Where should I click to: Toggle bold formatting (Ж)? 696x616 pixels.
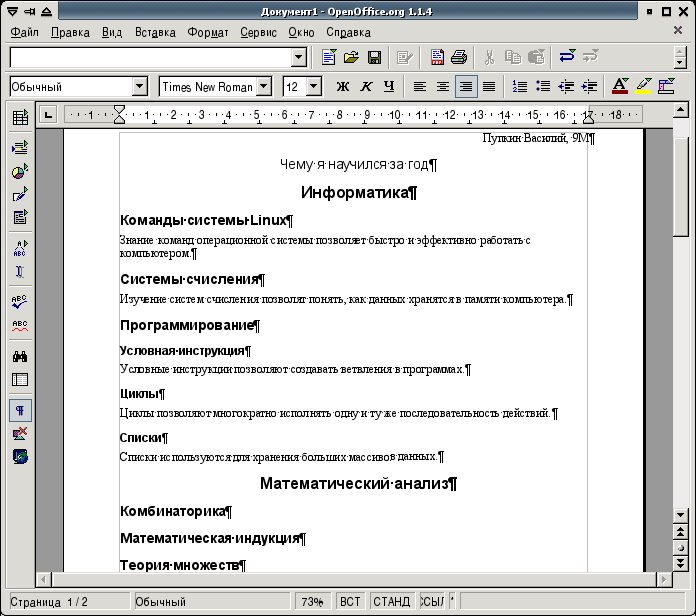[343, 87]
